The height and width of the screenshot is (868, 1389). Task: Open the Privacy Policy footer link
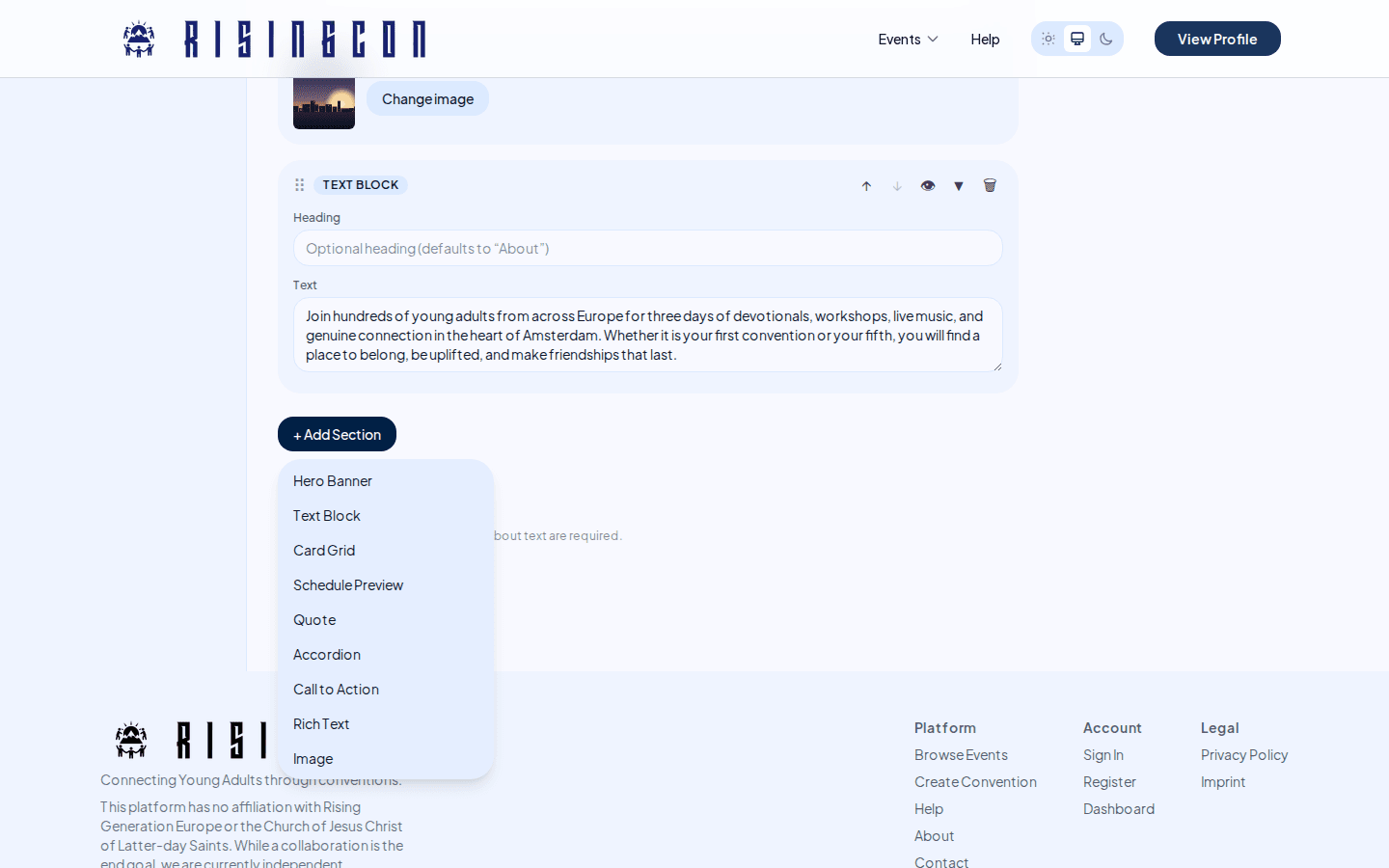coord(1244,755)
